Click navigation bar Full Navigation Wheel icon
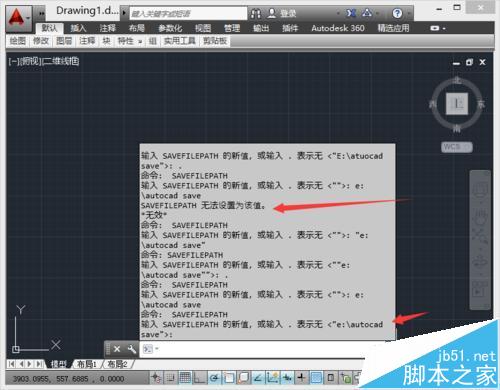 pyautogui.click(x=480, y=189)
